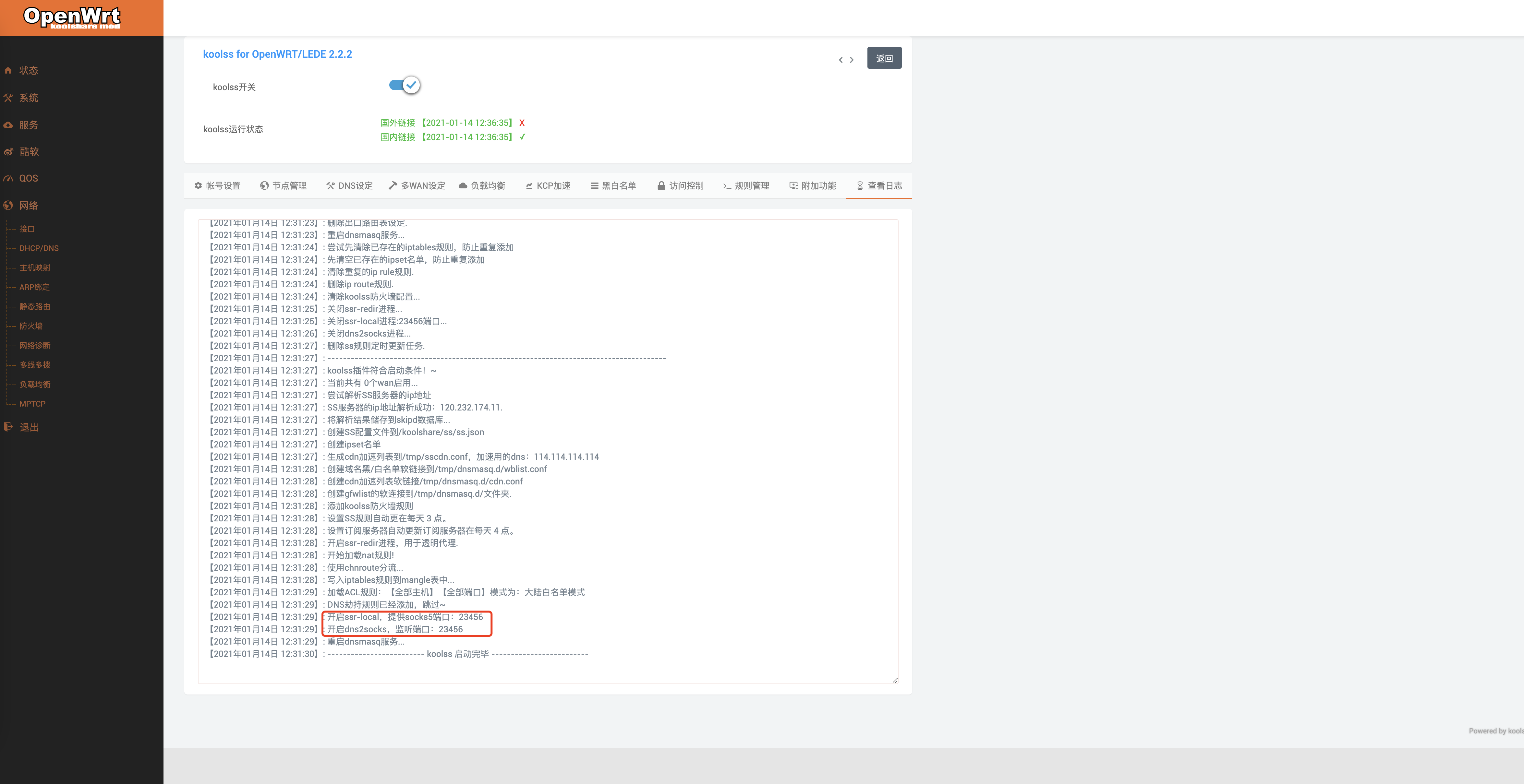Open 防火墙 under 网络

coord(31,327)
